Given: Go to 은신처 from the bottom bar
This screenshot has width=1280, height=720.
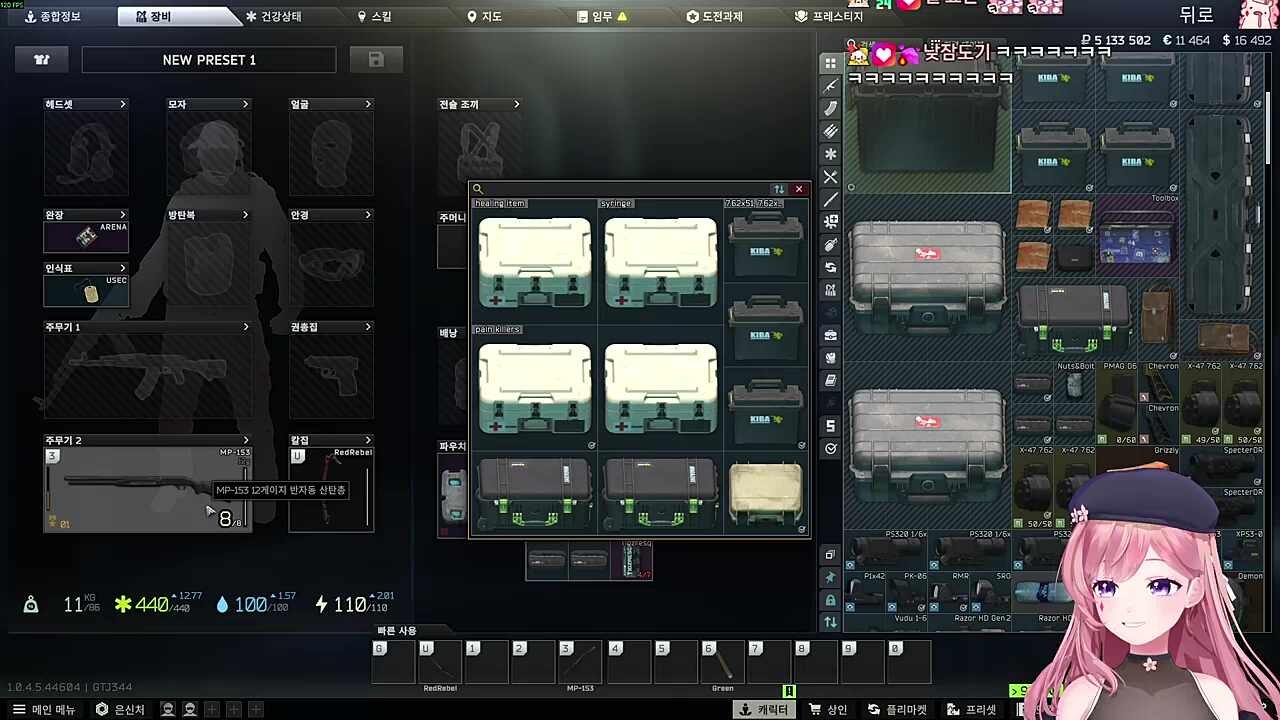Looking at the screenshot, I should [x=120, y=709].
